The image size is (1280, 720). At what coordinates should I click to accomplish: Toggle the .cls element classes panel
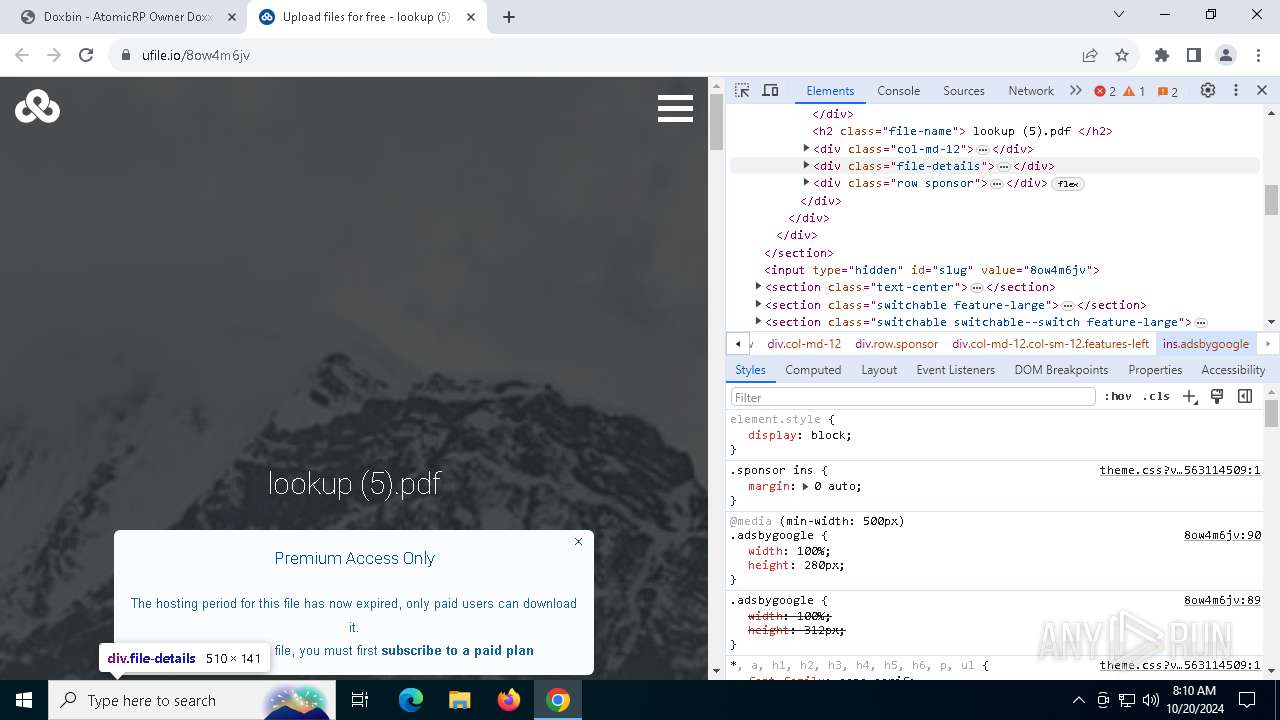click(x=1156, y=396)
